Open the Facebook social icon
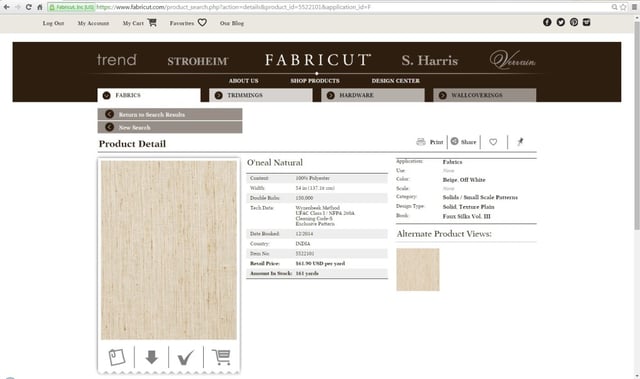The image size is (640, 379). pyautogui.click(x=547, y=22)
